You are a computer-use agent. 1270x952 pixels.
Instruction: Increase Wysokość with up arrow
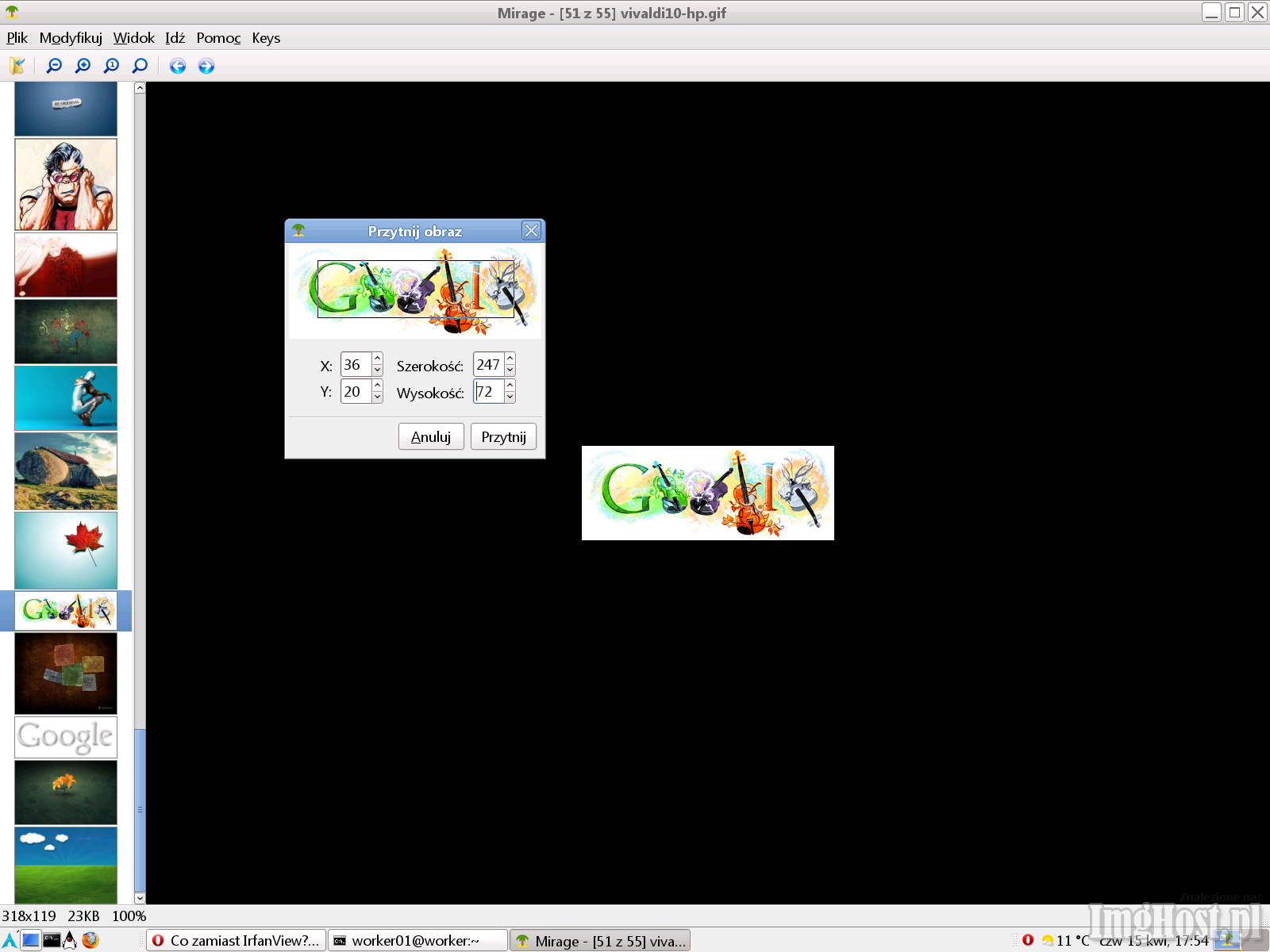click(x=510, y=386)
